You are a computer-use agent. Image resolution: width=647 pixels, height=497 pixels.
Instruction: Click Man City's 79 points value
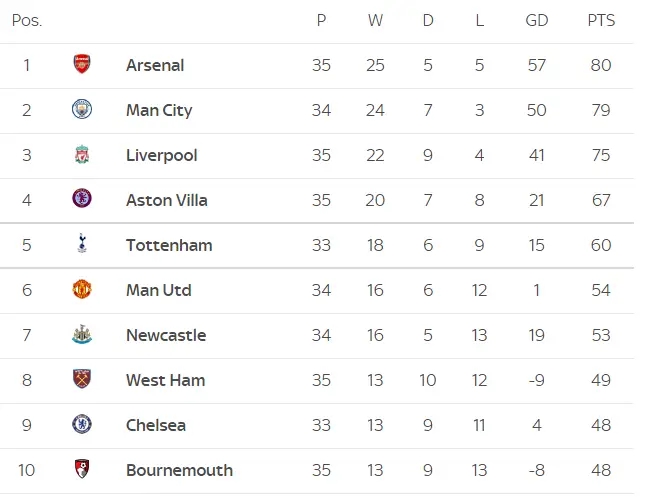click(x=601, y=110)
